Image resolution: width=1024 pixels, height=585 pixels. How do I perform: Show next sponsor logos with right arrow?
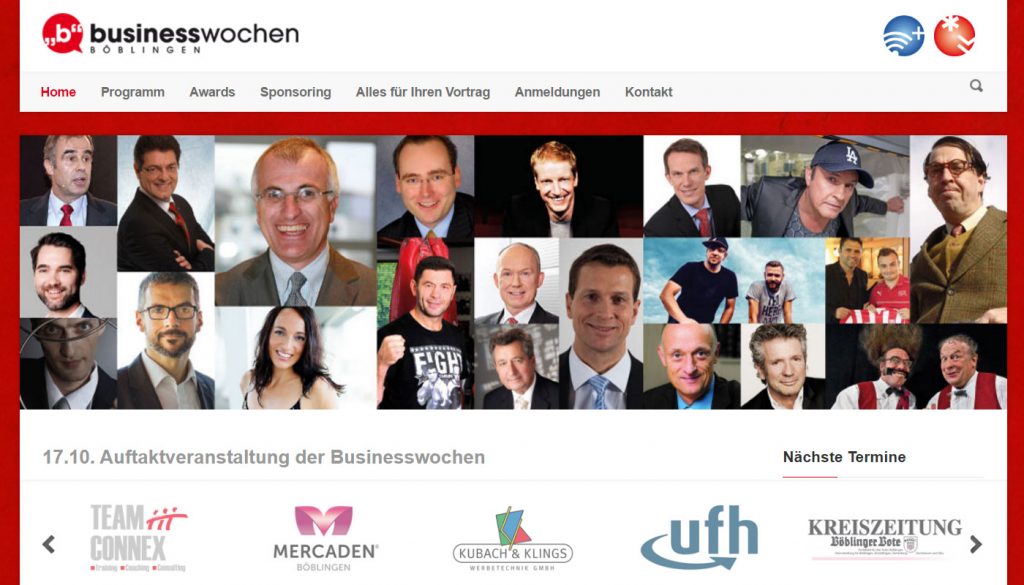[x=976, y=544]
